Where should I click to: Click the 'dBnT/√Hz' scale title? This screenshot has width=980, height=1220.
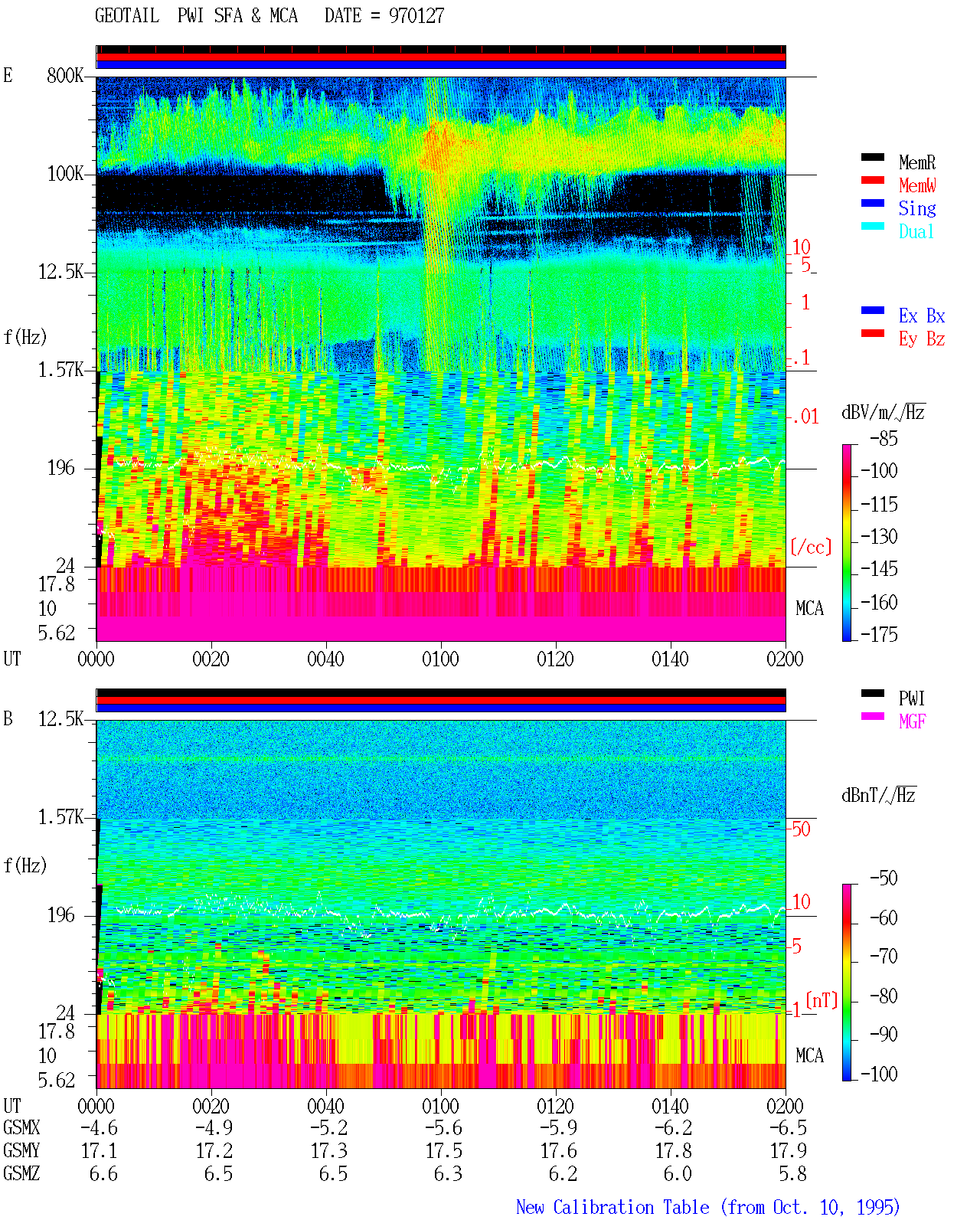click(x=879, y=795)
